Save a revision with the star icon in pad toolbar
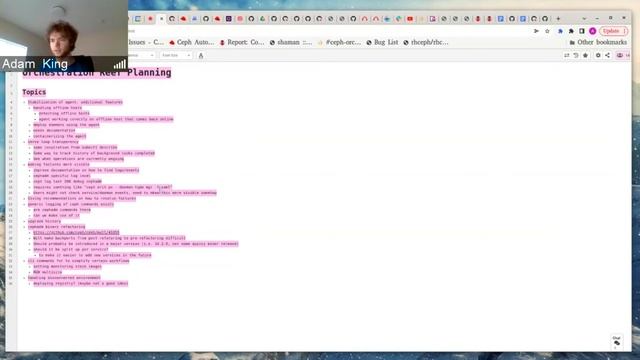The height and width of the screenshot is (360, 640). [x=586, y=55]
